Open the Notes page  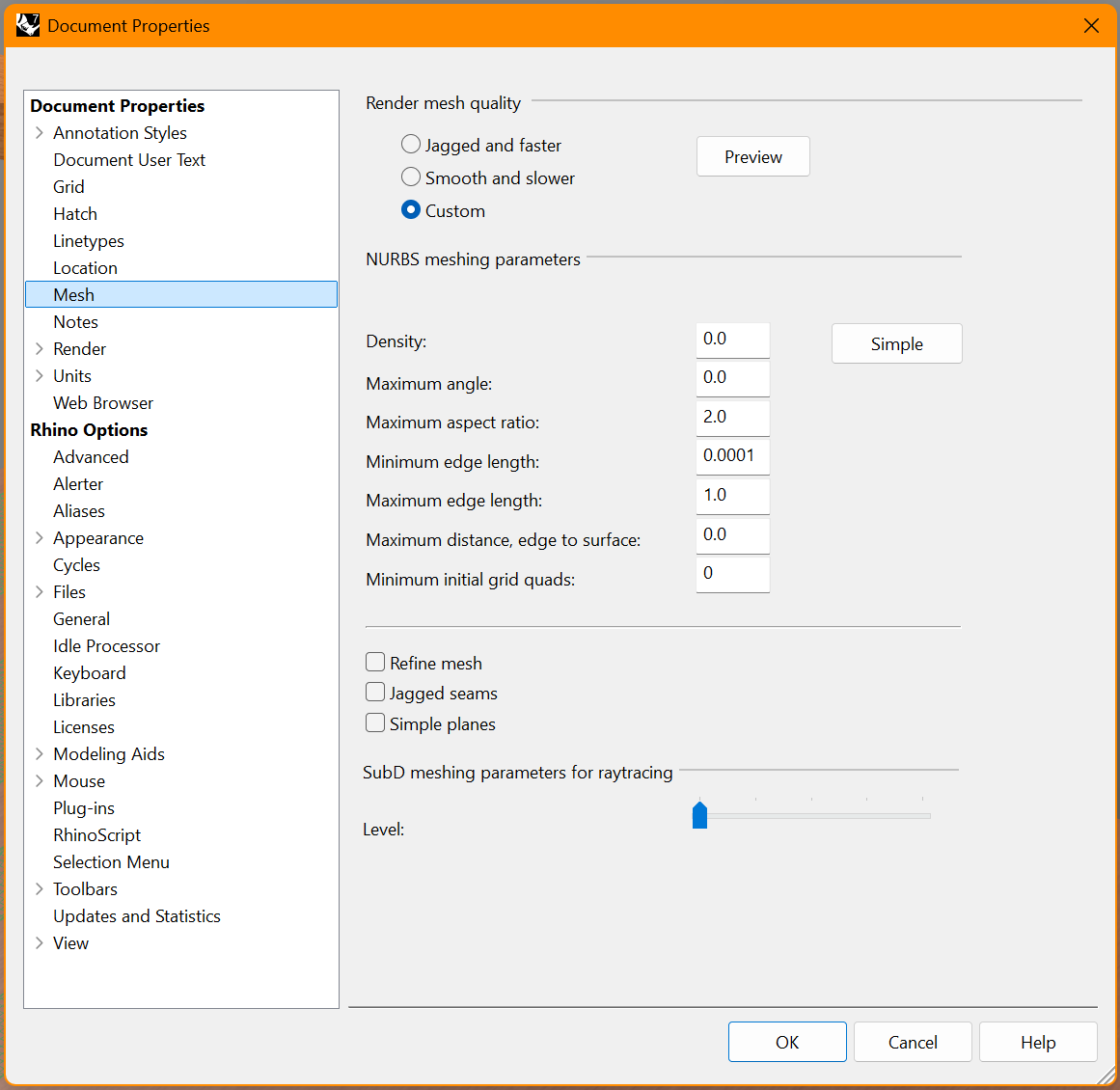click(x=75, y=322)
